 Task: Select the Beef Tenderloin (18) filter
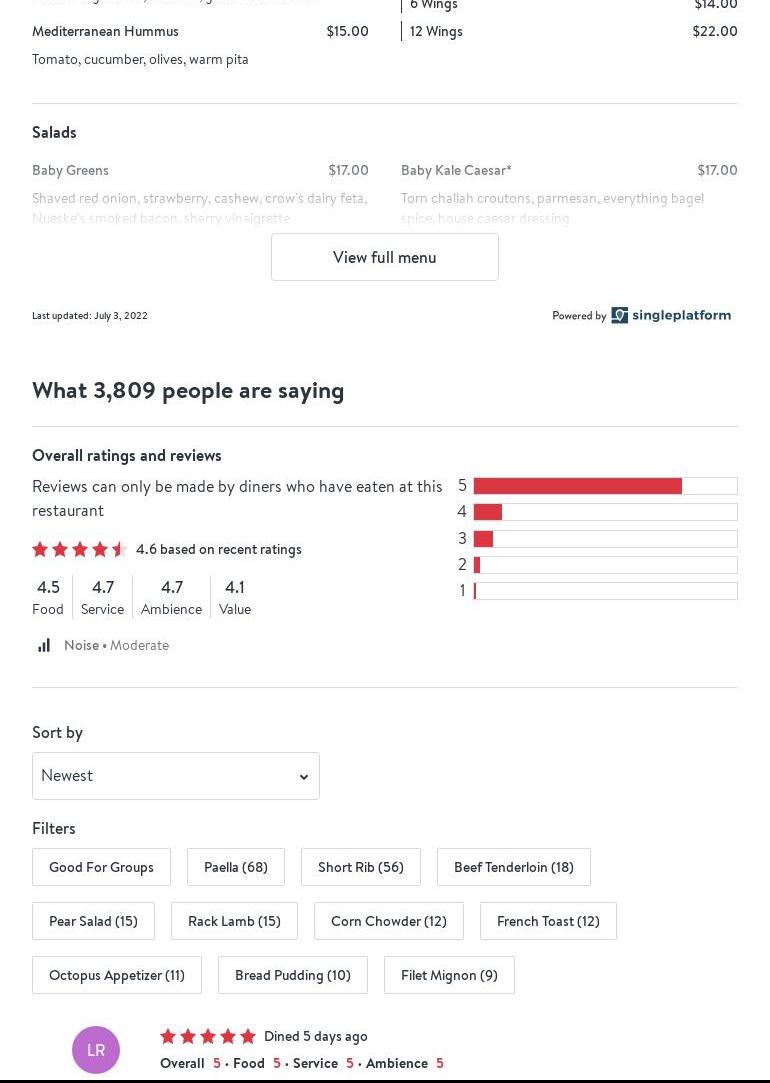click(513, 867)
